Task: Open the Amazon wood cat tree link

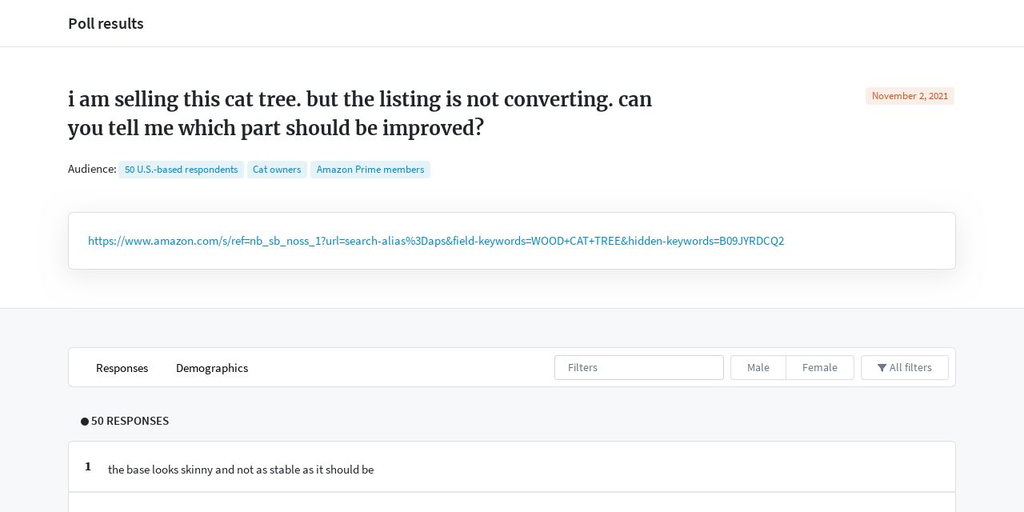Action: pyautogui.click(x=436, y=241)
